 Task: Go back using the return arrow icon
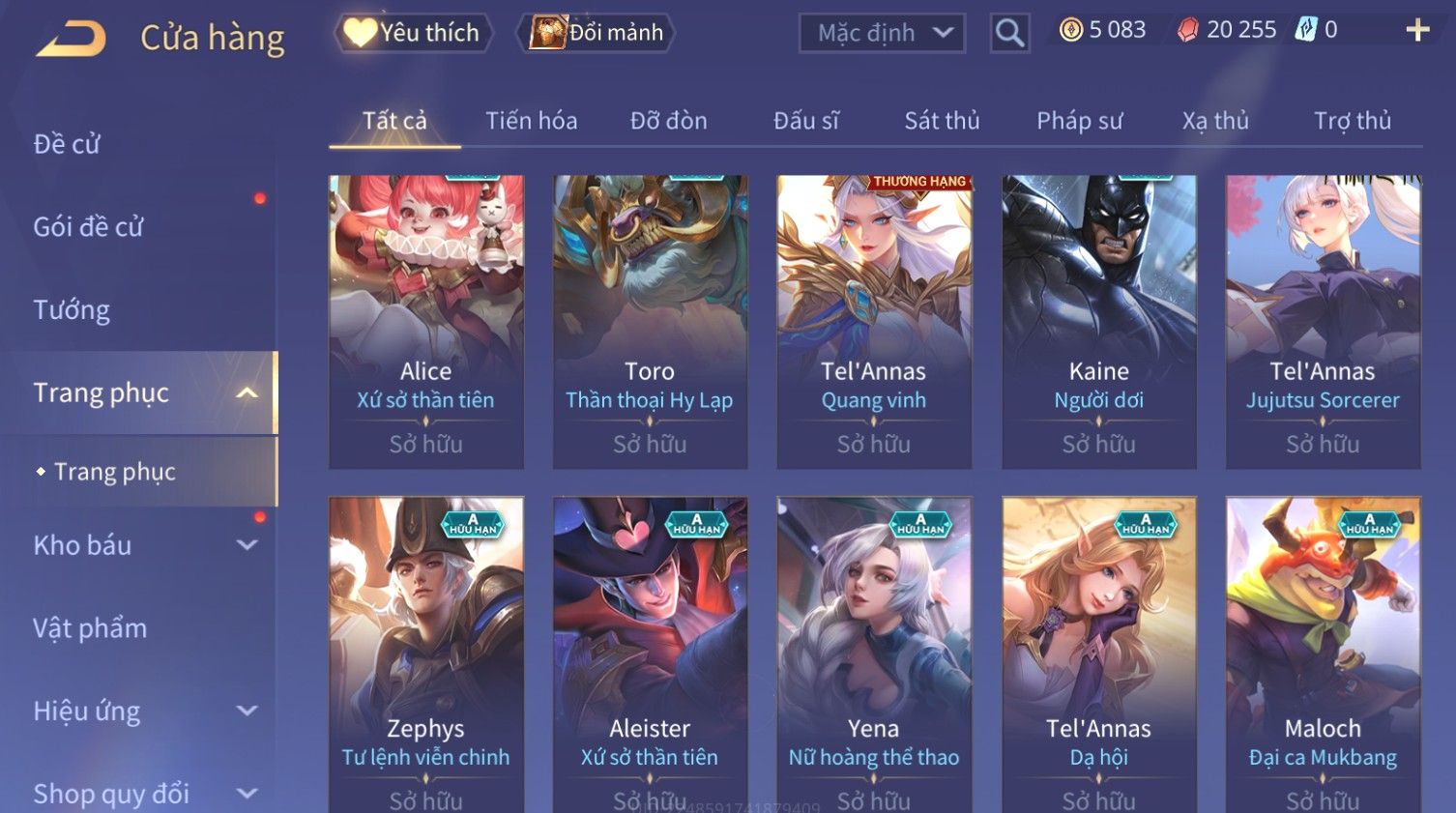(x=72, y=40)
